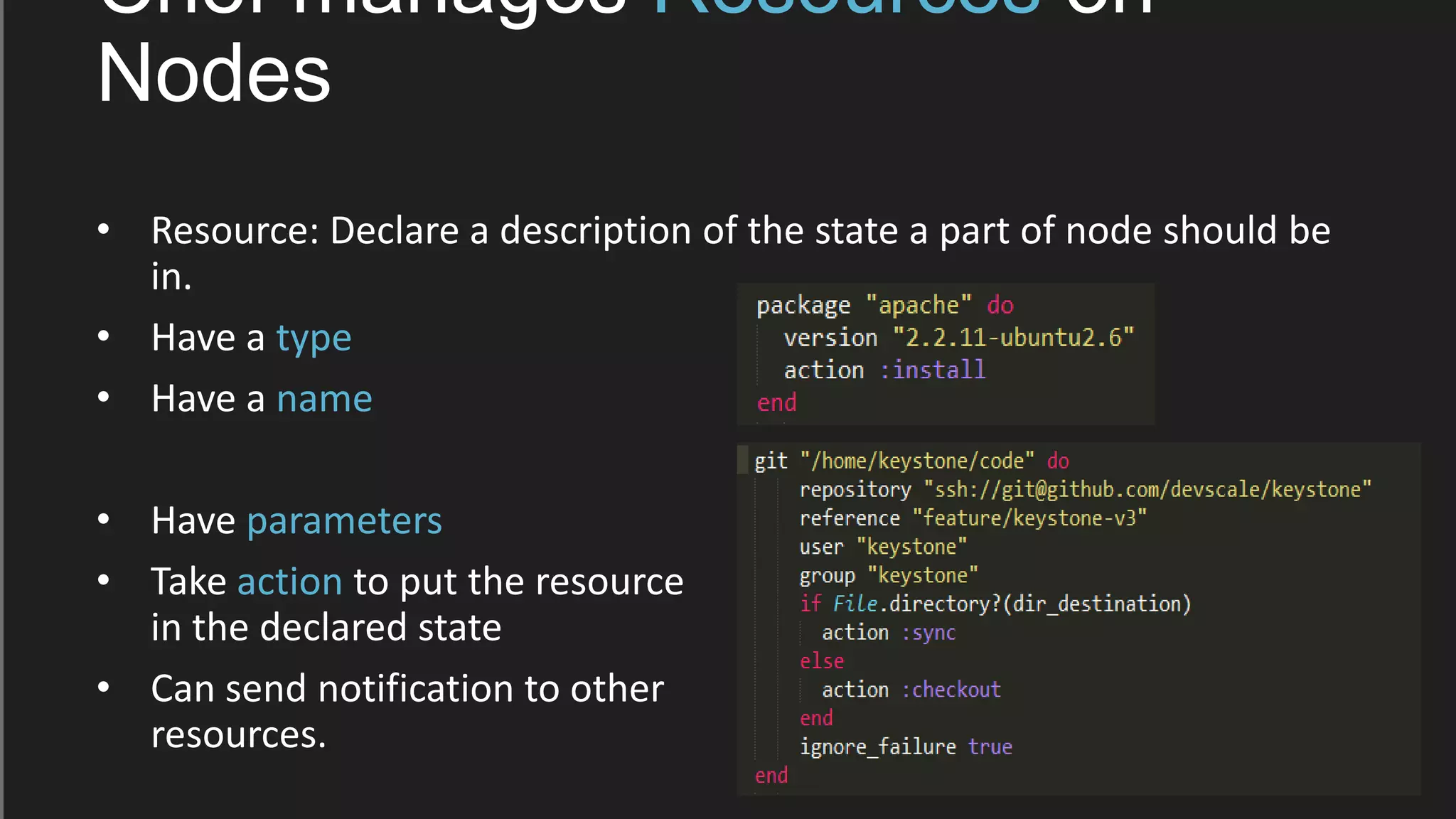Click the "else" keyword in git block

pyautogui.click(x=822, y=661)
